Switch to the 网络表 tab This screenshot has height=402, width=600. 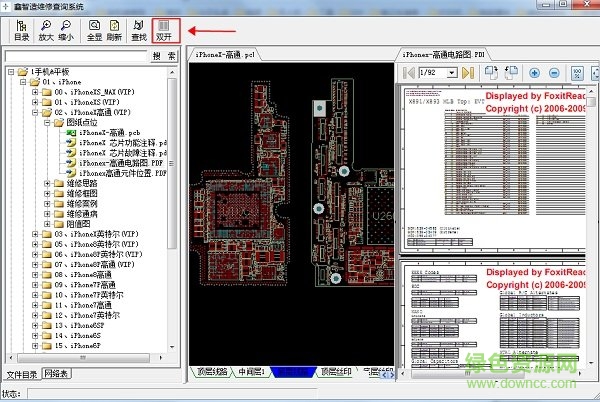tap(58, 374)
